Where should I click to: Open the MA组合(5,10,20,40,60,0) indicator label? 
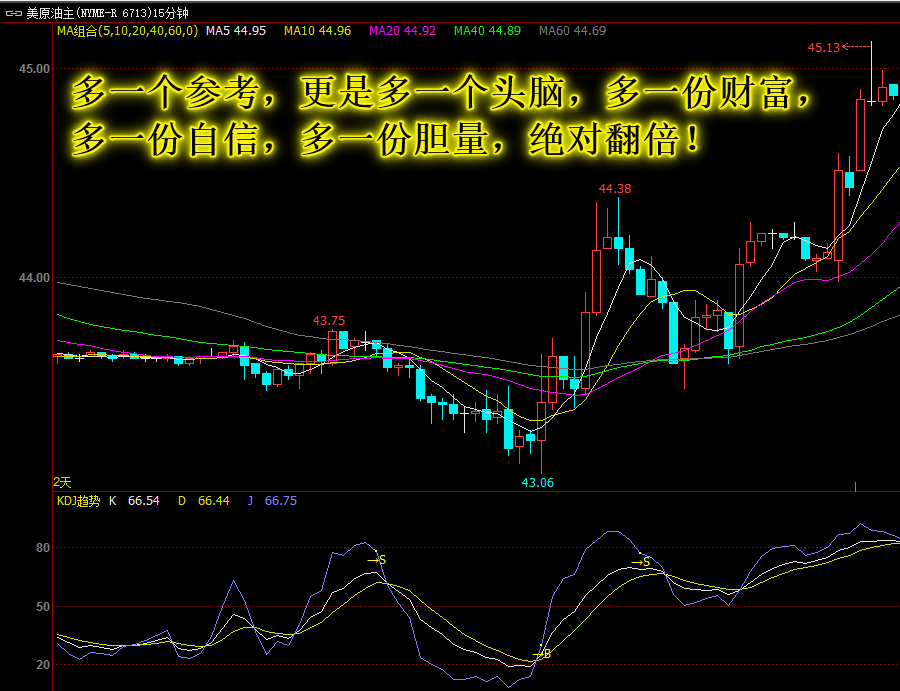pyautogui.click(x=127, y=31)
